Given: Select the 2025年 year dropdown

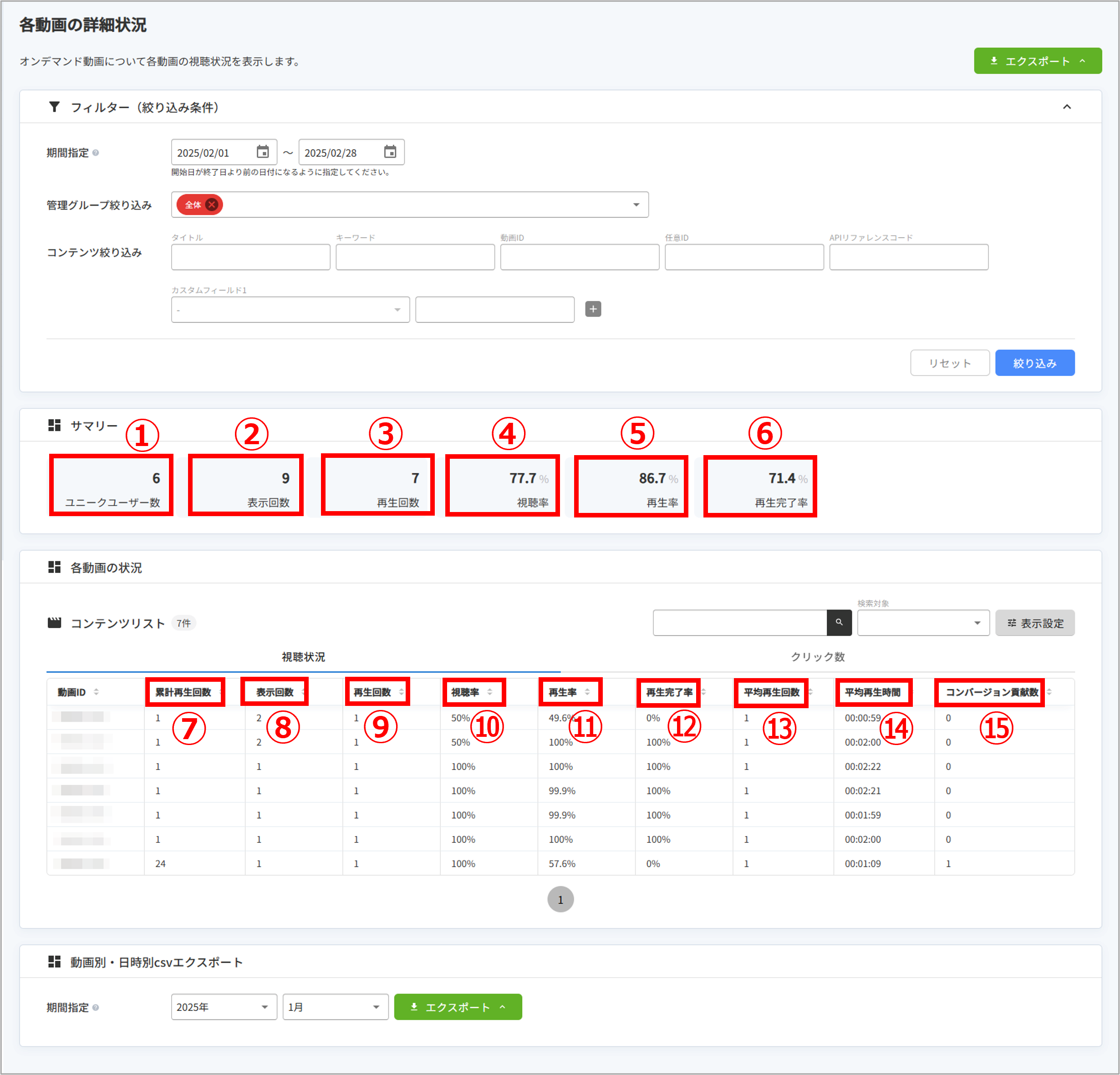Looking at the screenshot, I should pos(224,1006).
